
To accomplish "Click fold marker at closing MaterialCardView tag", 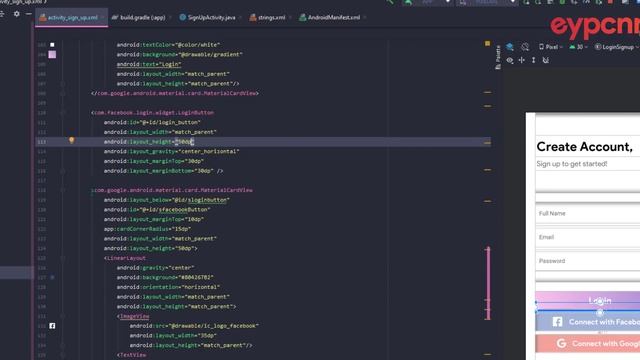I will pos(63,93).
